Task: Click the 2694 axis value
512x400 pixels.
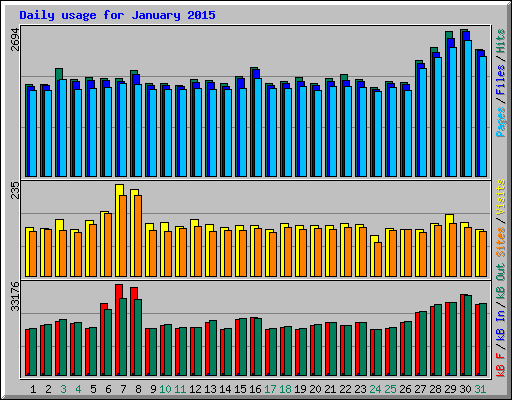Action: coord(15,39)
